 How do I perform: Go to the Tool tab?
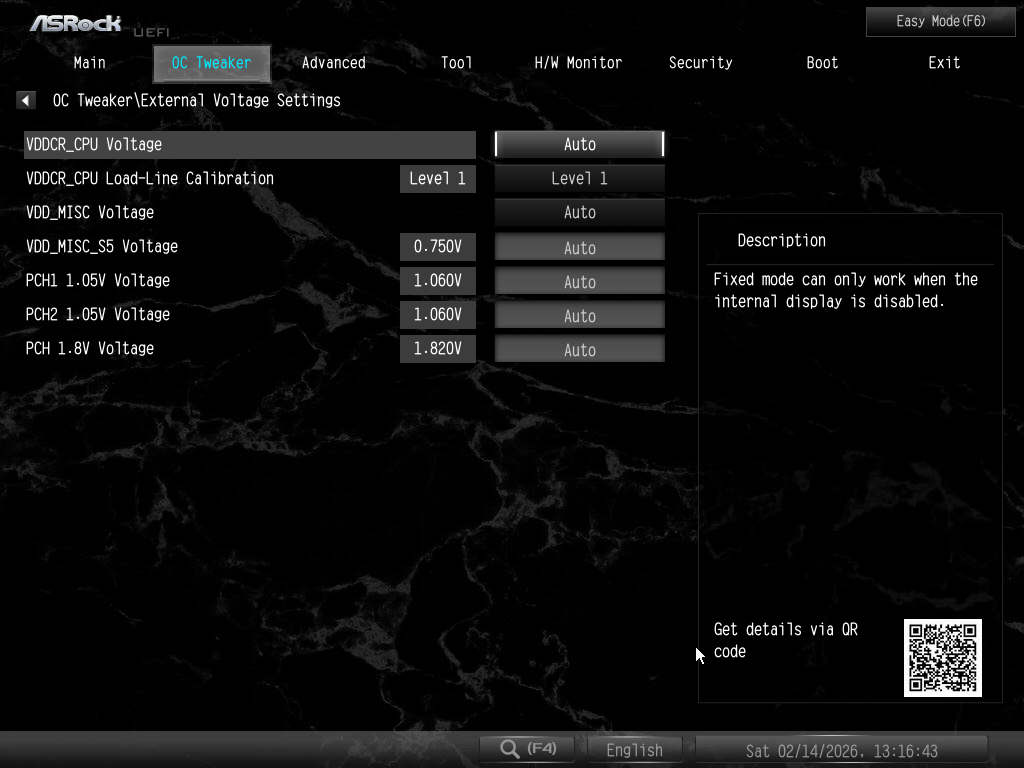(456, 63)
